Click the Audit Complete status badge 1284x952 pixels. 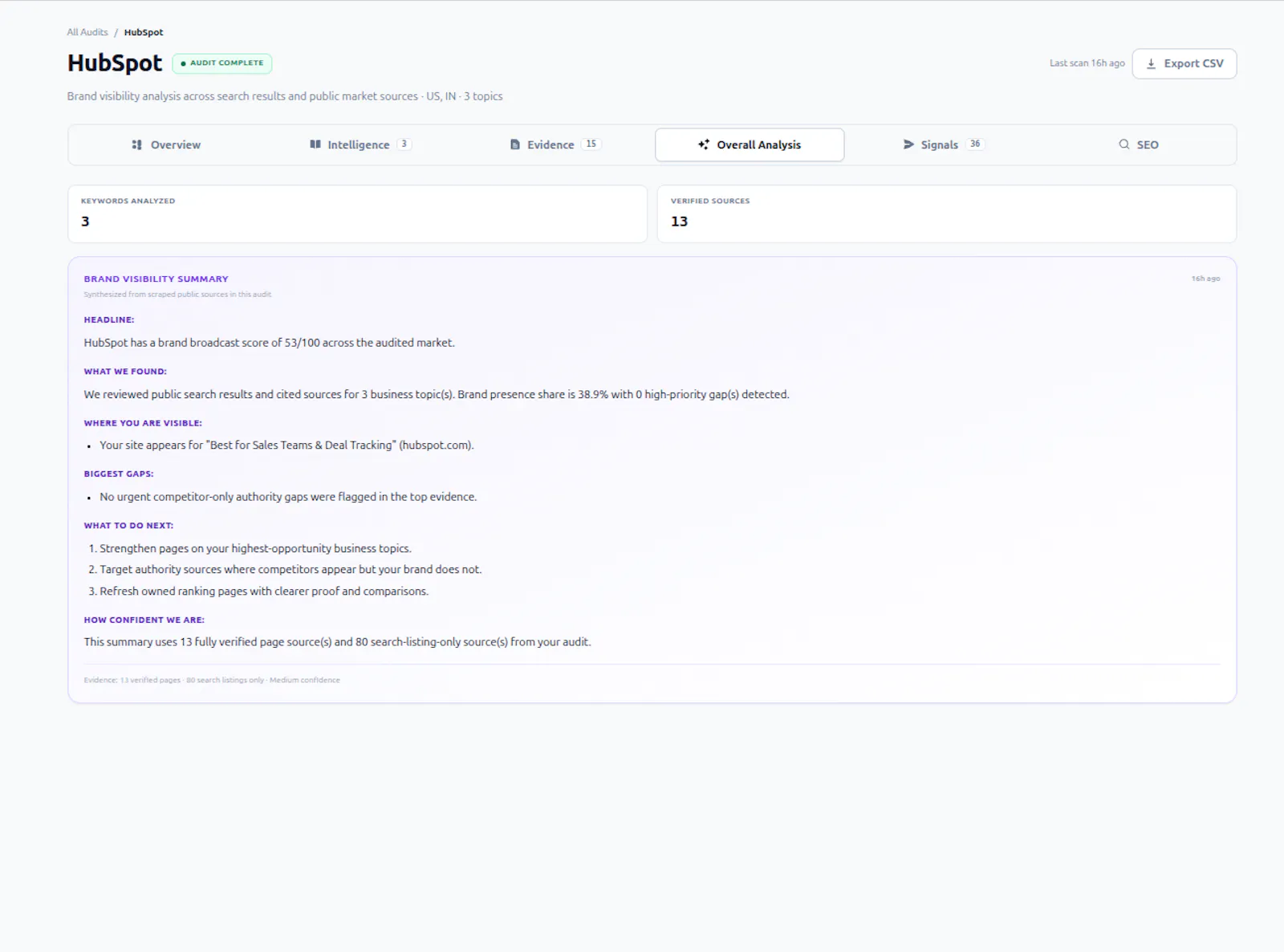pyautogui.click(x=222, y=63)
